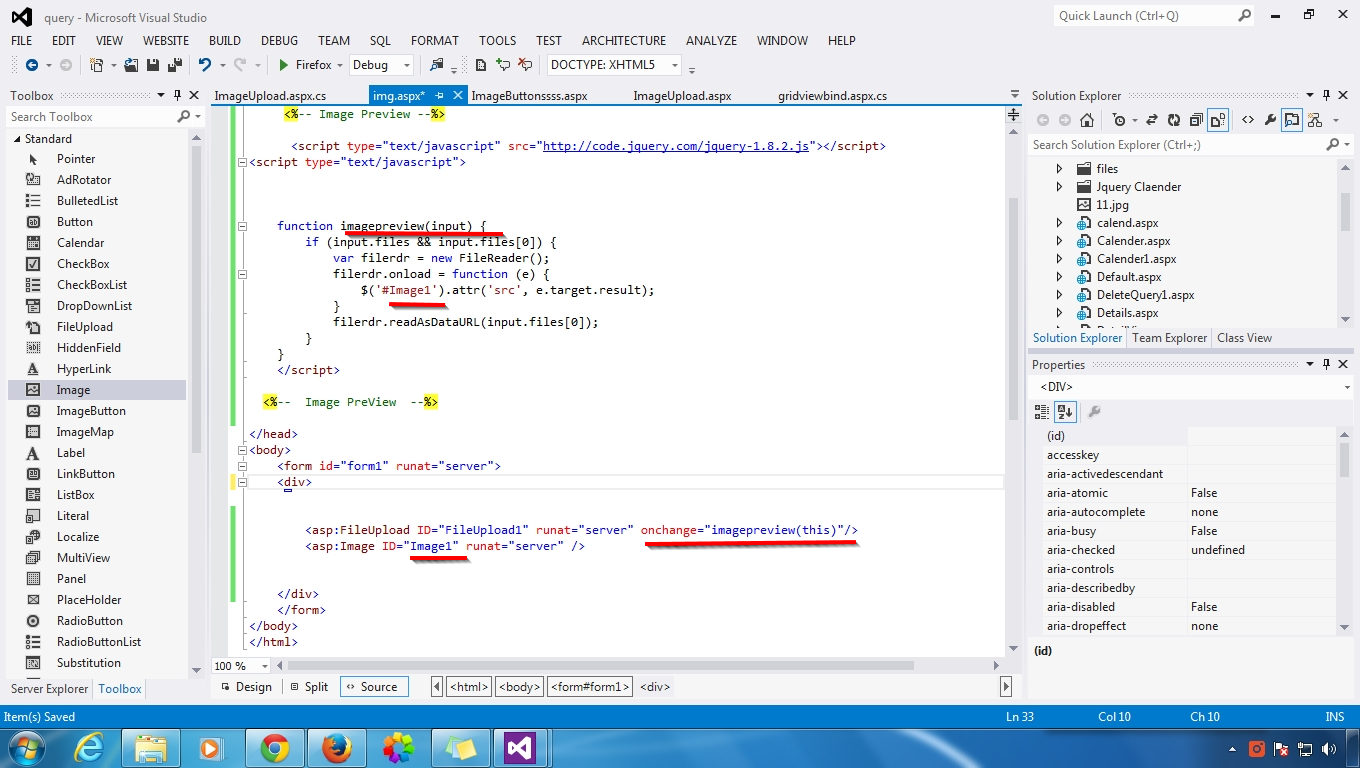Click the Collapse All icon in Solution Explorer

coord(1196,120)
